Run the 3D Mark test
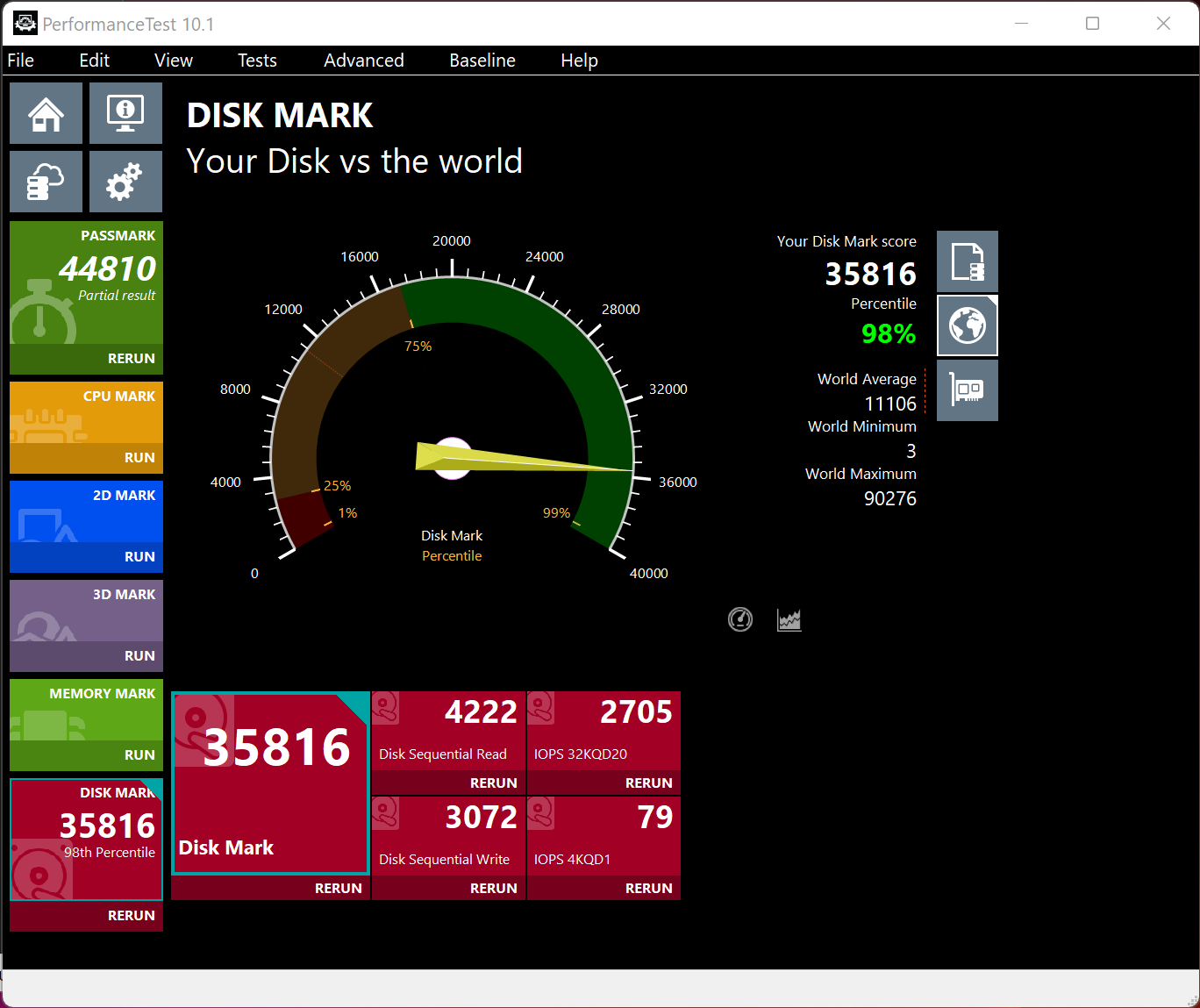This screenshot has width=1200, height=1008. click(x=139, y=656)
